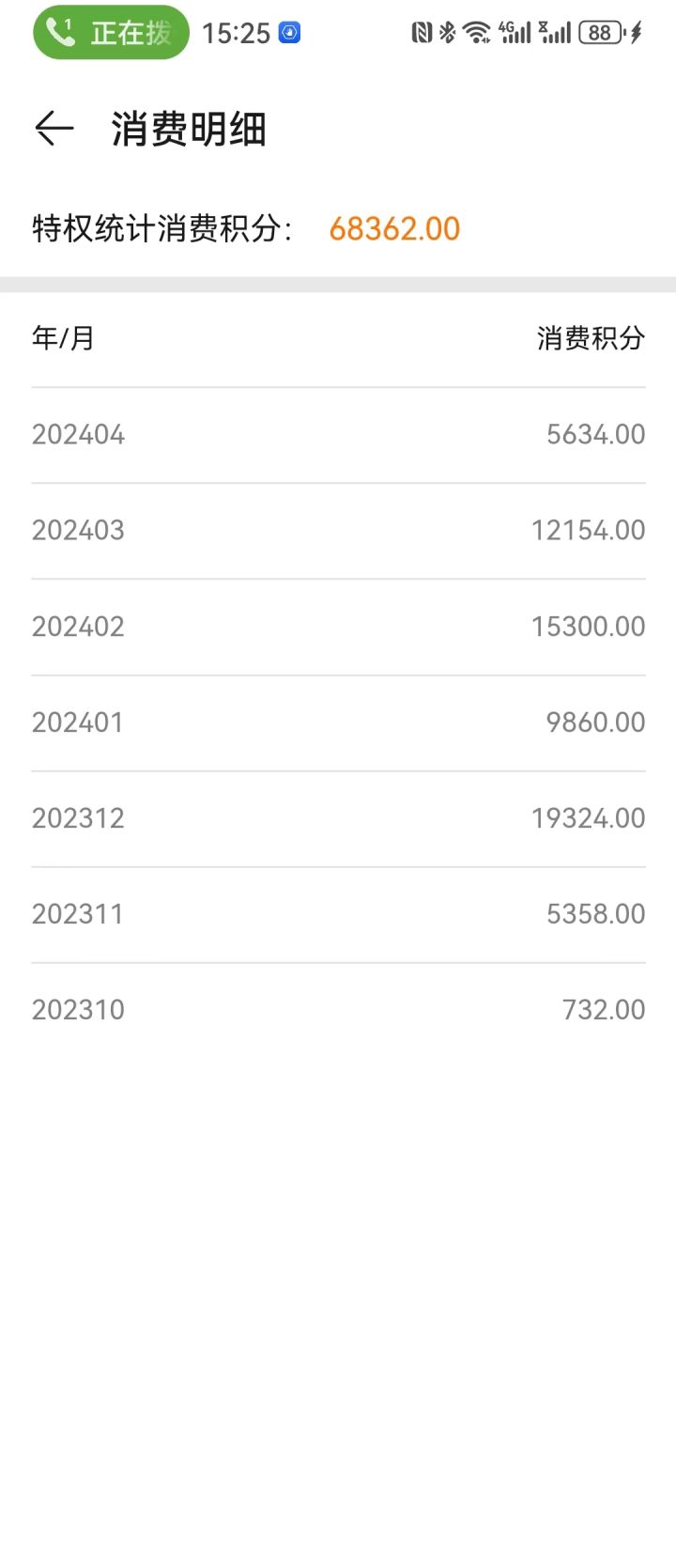
Task: Select the 202311 row
Action: [338, 914]
